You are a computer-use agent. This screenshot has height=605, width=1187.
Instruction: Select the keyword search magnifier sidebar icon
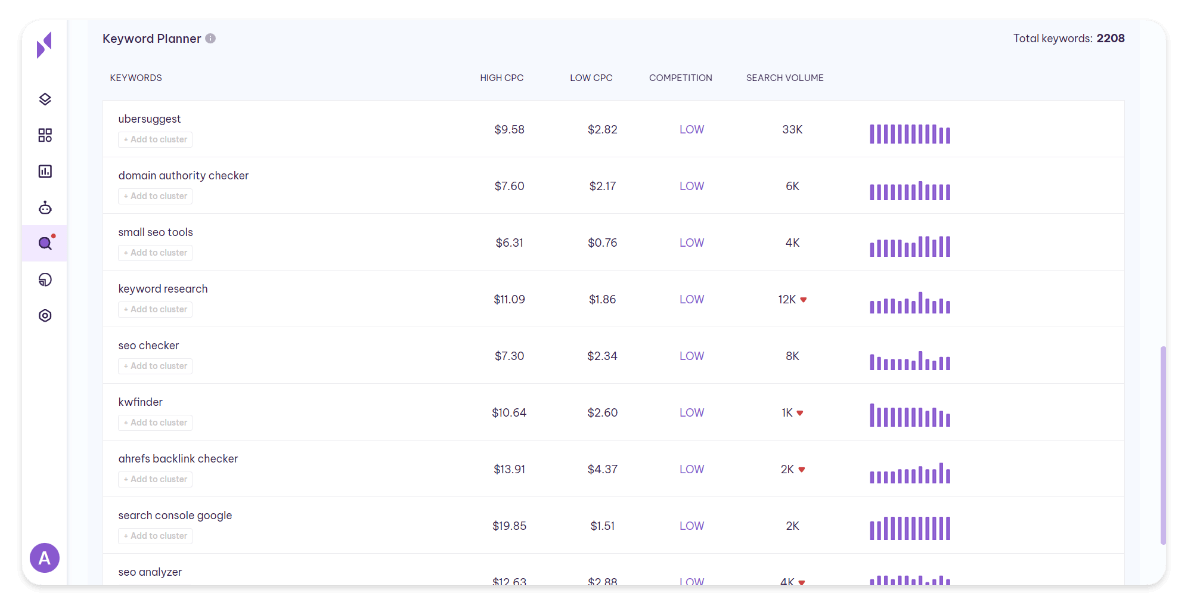[x=45, y=243]
